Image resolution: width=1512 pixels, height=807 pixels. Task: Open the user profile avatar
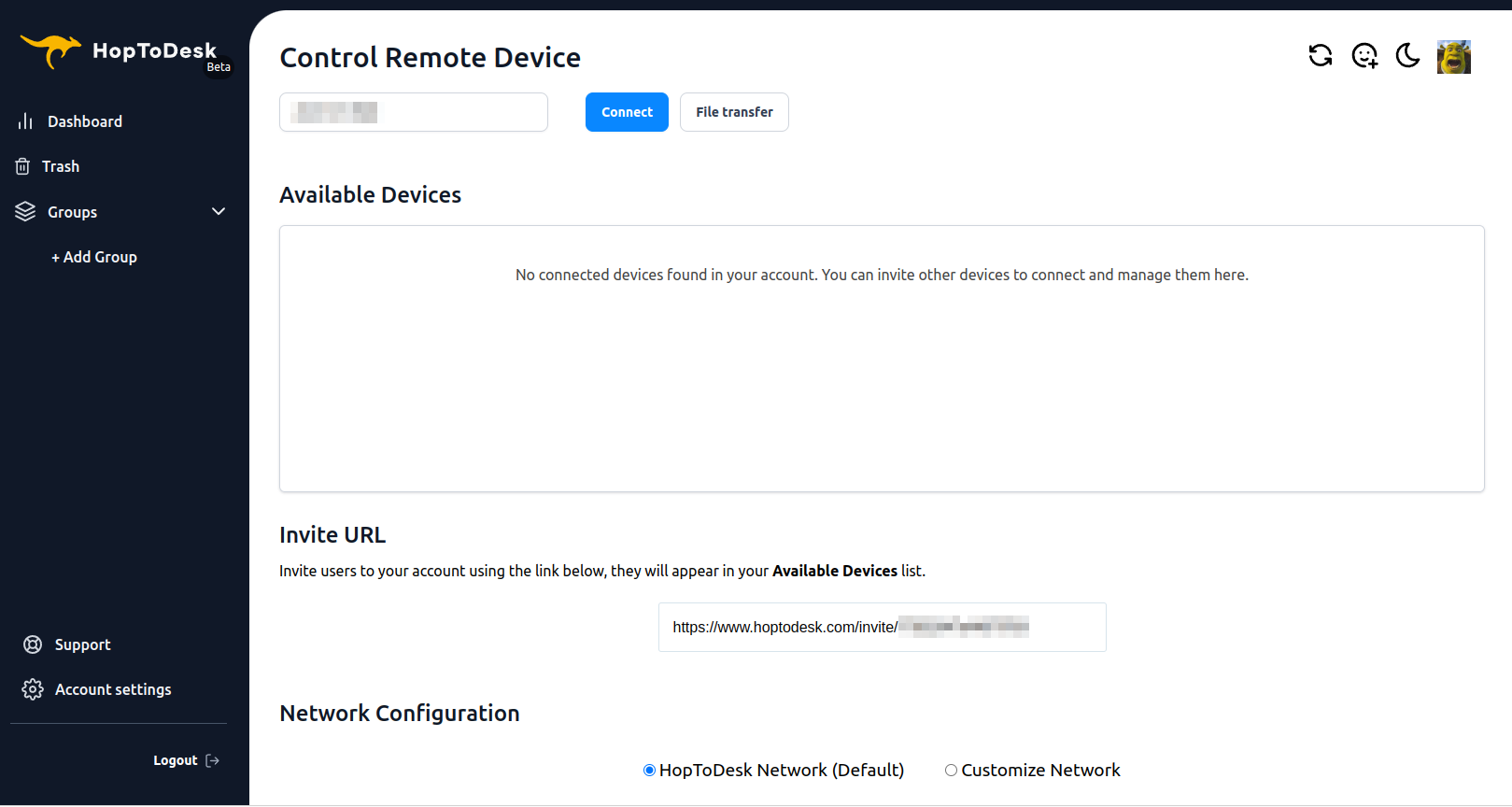(x=1454, y=57)
